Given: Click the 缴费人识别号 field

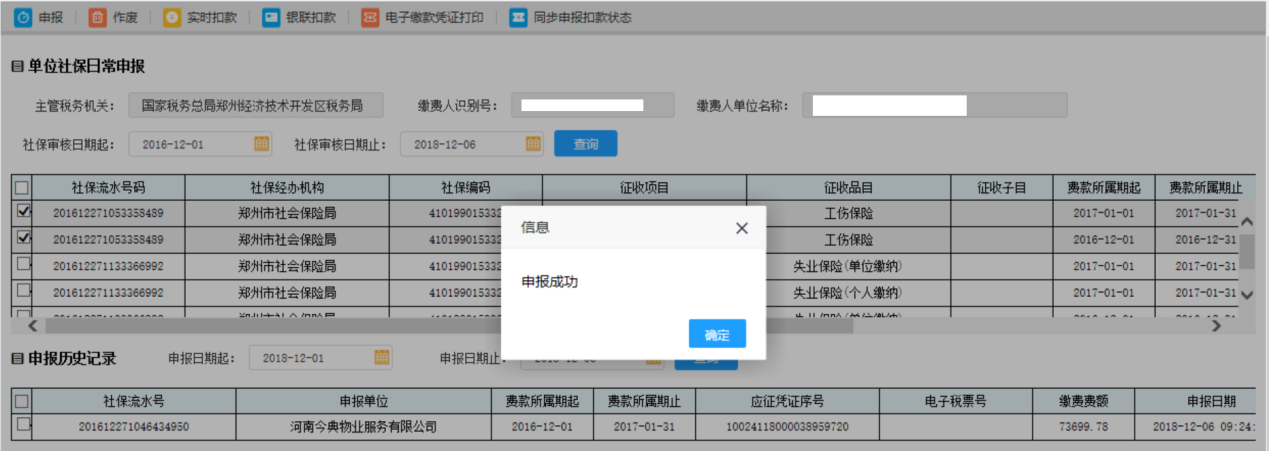Looking at the screenshot, I should [593, 105].
